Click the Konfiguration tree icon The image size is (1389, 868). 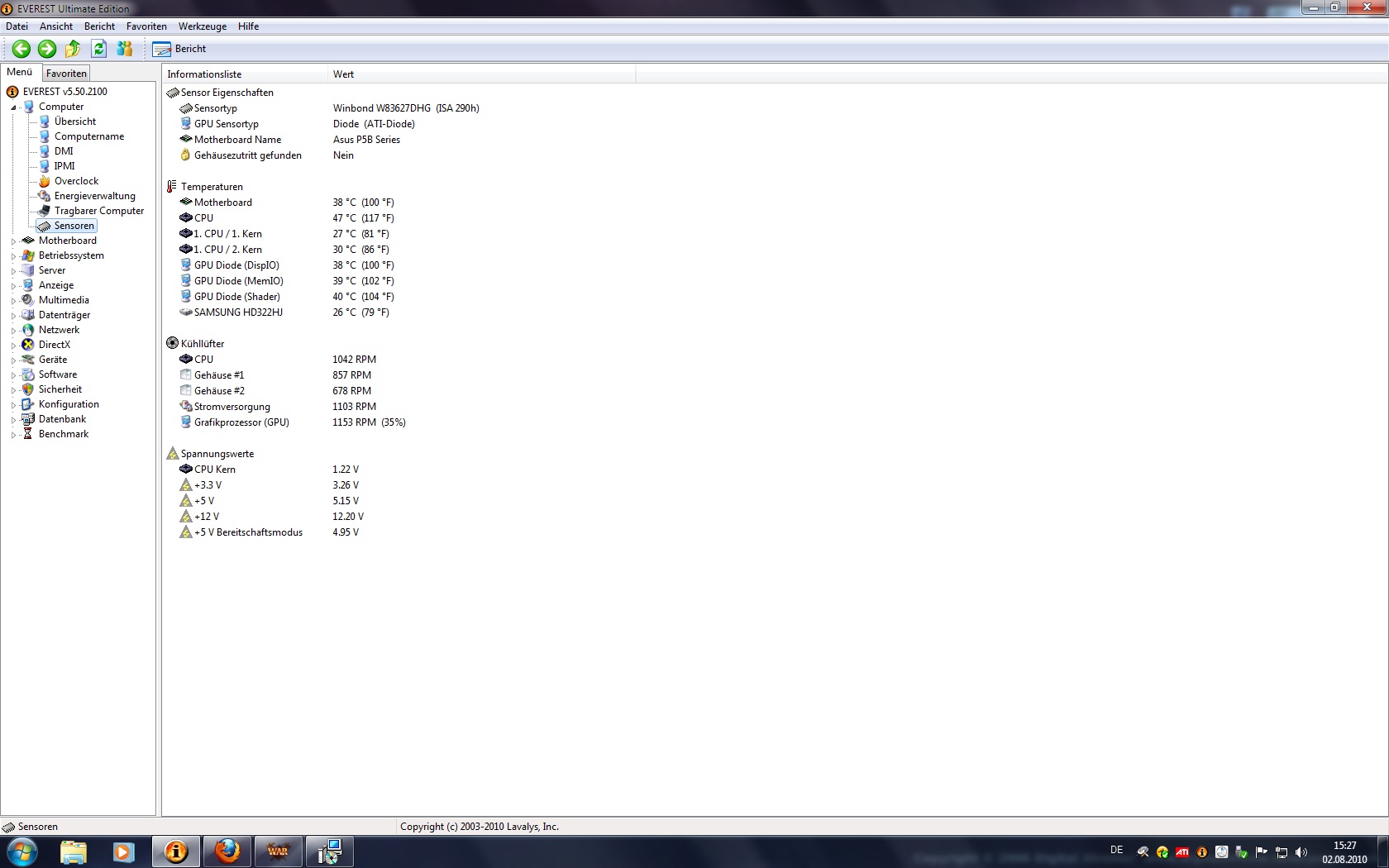[28, 404]
